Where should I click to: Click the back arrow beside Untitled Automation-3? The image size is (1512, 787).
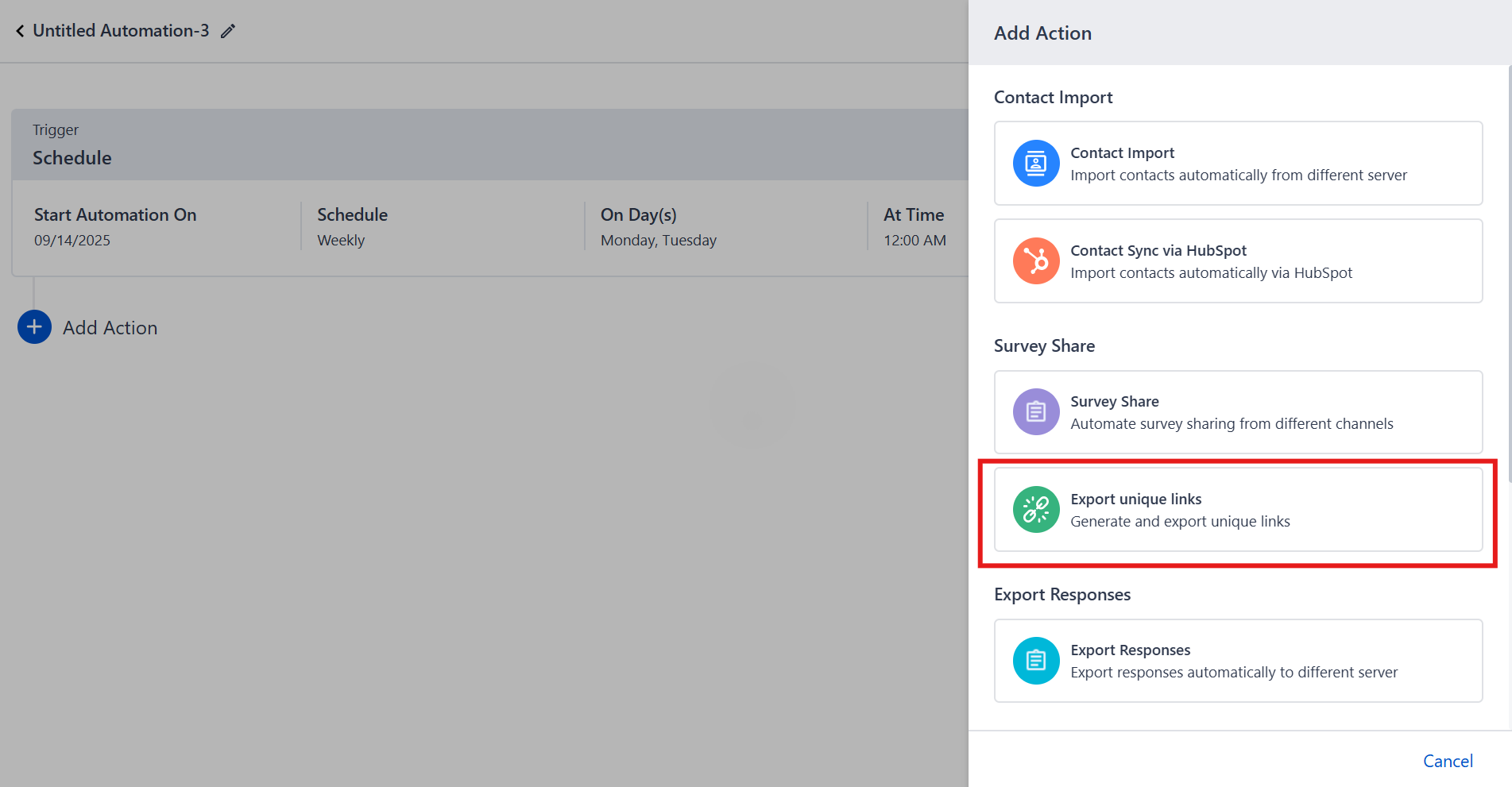[x=20, y=31]
